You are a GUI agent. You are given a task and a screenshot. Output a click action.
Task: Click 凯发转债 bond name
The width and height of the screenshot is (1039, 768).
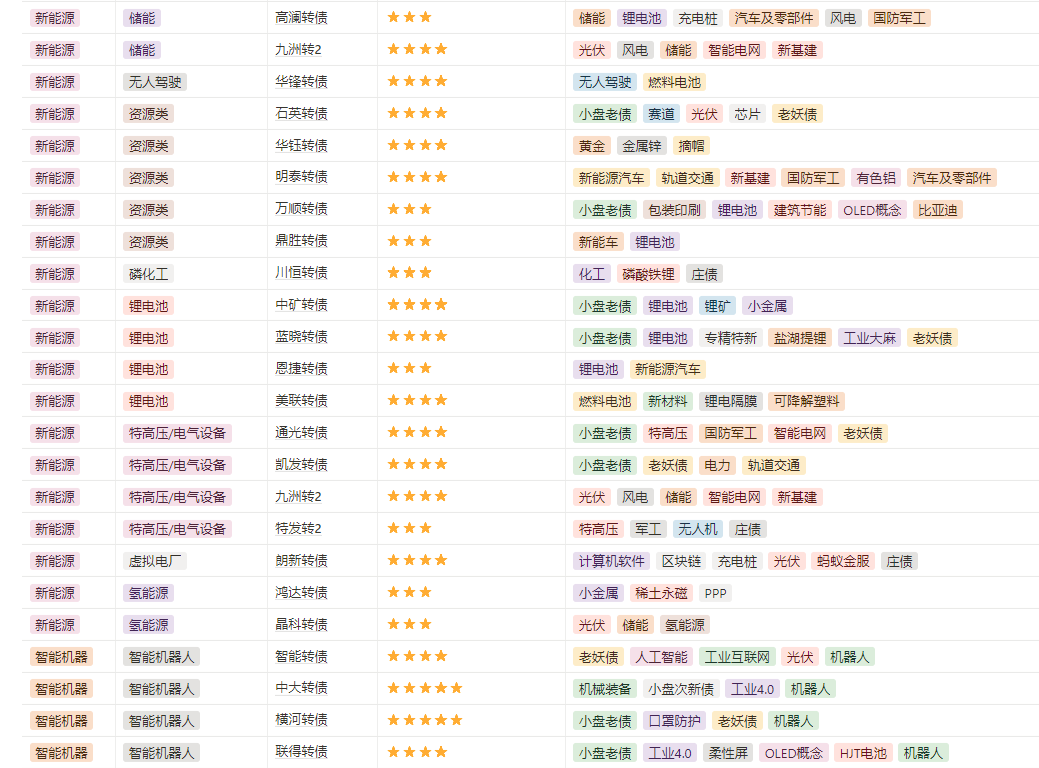301,465
